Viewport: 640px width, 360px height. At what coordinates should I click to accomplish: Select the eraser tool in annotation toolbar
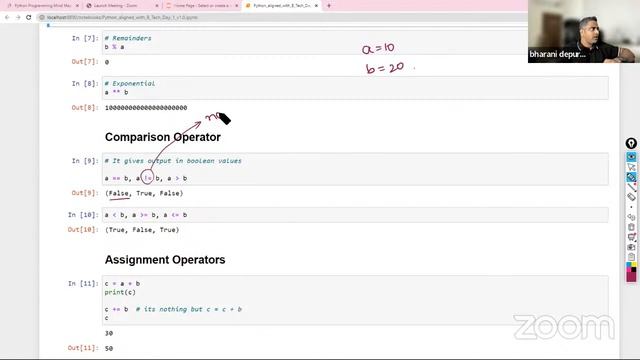(631, 197)
